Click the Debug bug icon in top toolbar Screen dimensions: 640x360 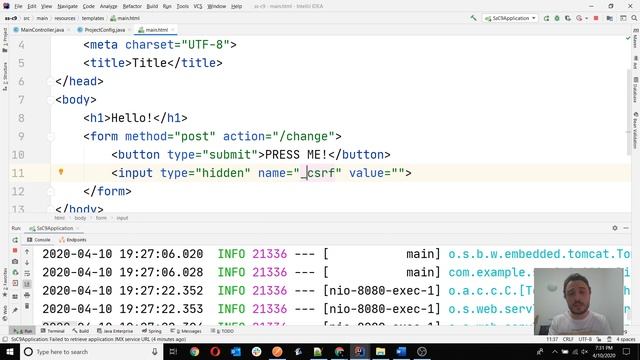coord(557,18)
